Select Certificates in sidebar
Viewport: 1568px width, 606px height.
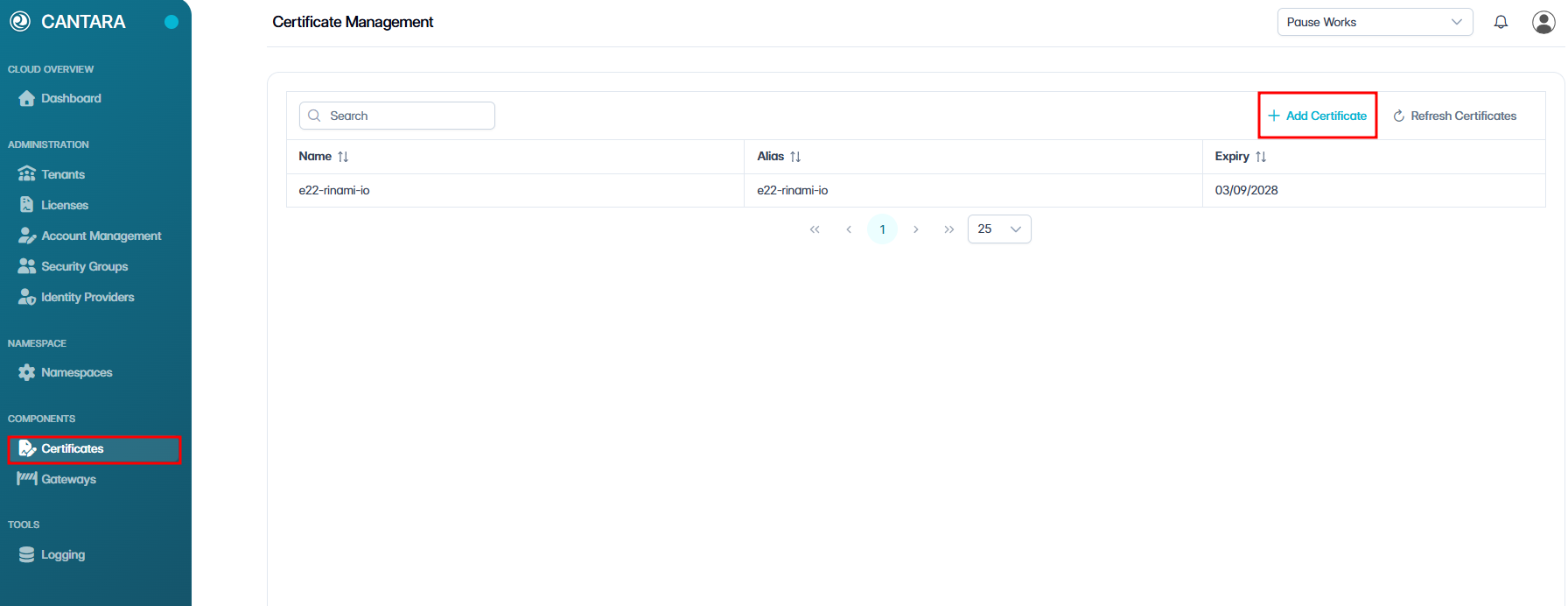pyautogui.click(x=94, y=449)
